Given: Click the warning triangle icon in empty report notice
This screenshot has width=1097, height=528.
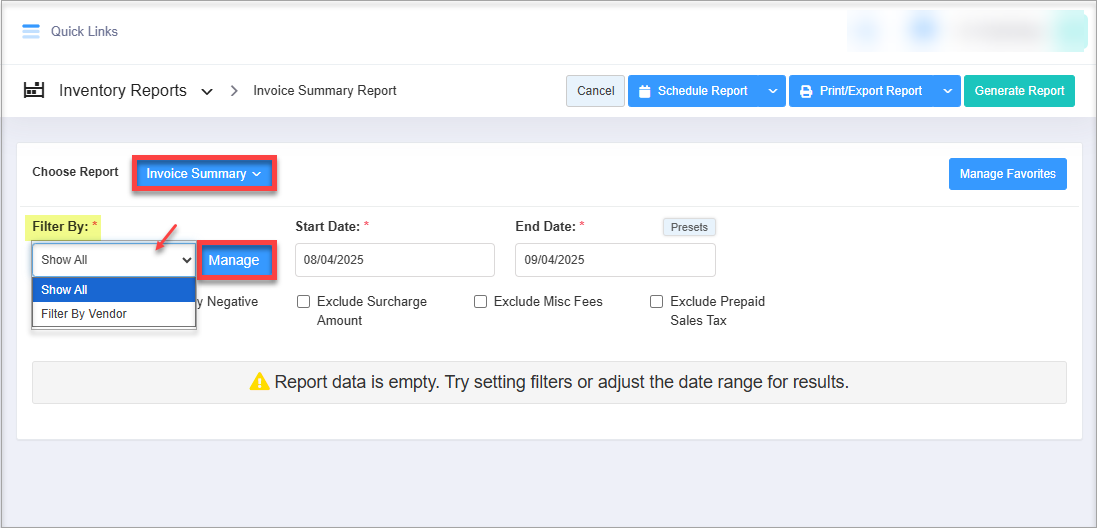Looking at the screenshot, I should (260, 382).
